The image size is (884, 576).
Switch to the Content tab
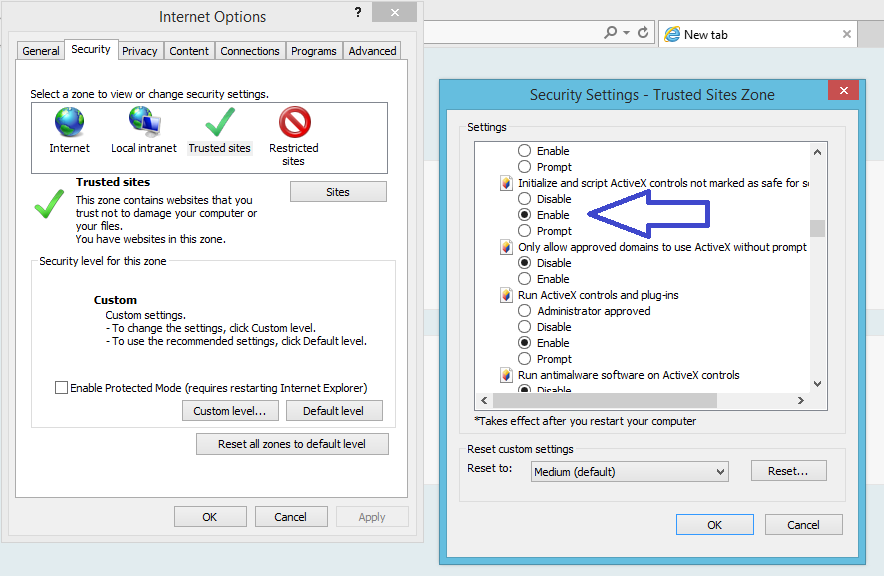click(x=189, y=51)
